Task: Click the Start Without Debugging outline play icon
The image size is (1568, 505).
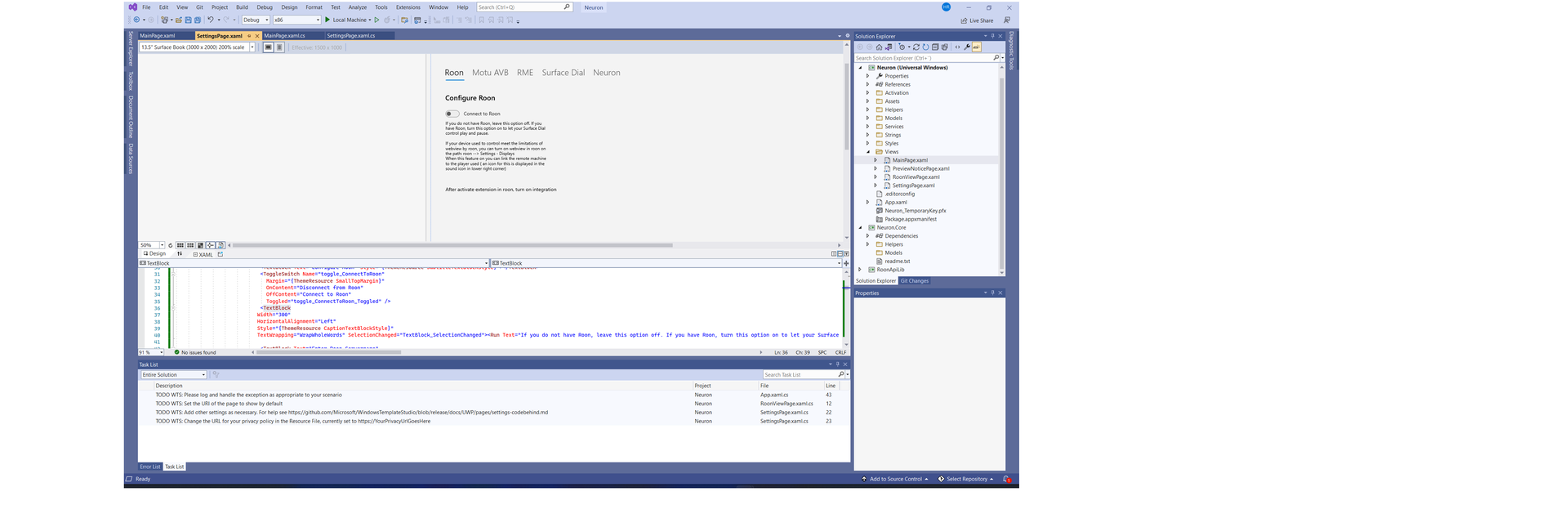Action: point(376,20)
